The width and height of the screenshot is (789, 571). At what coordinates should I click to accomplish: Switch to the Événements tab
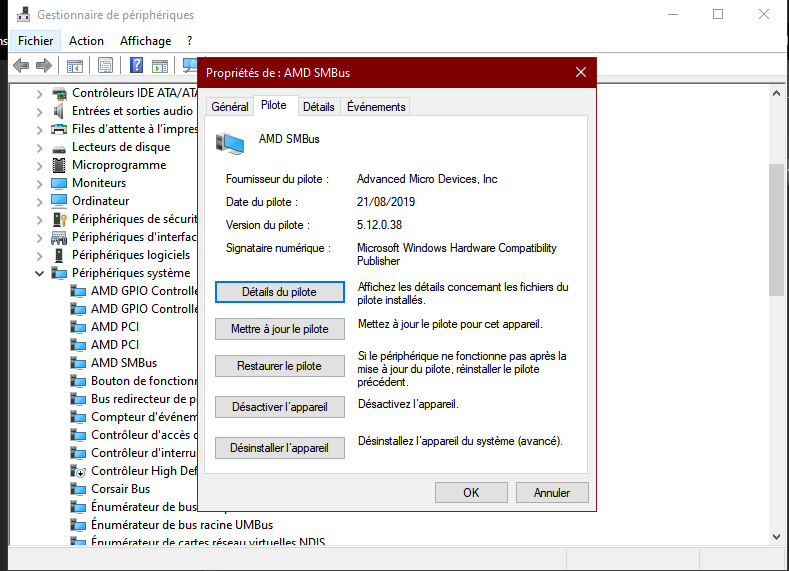click(x=376, y=107)
